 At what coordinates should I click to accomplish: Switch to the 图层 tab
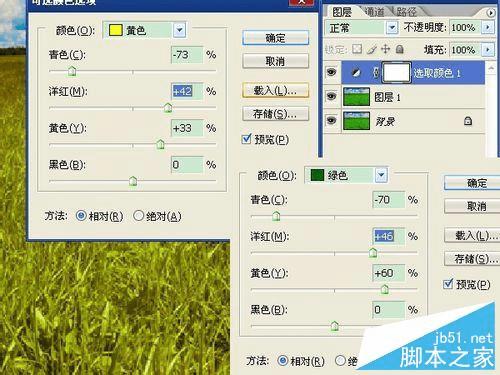tap(342, 12)
